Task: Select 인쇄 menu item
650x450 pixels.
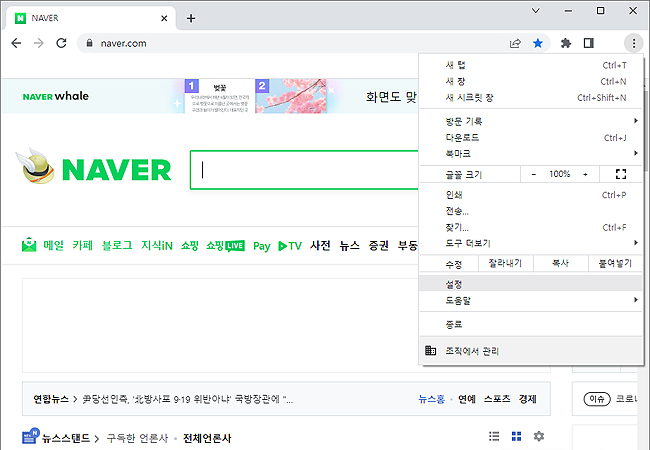Action: click(x=531, y=195)
